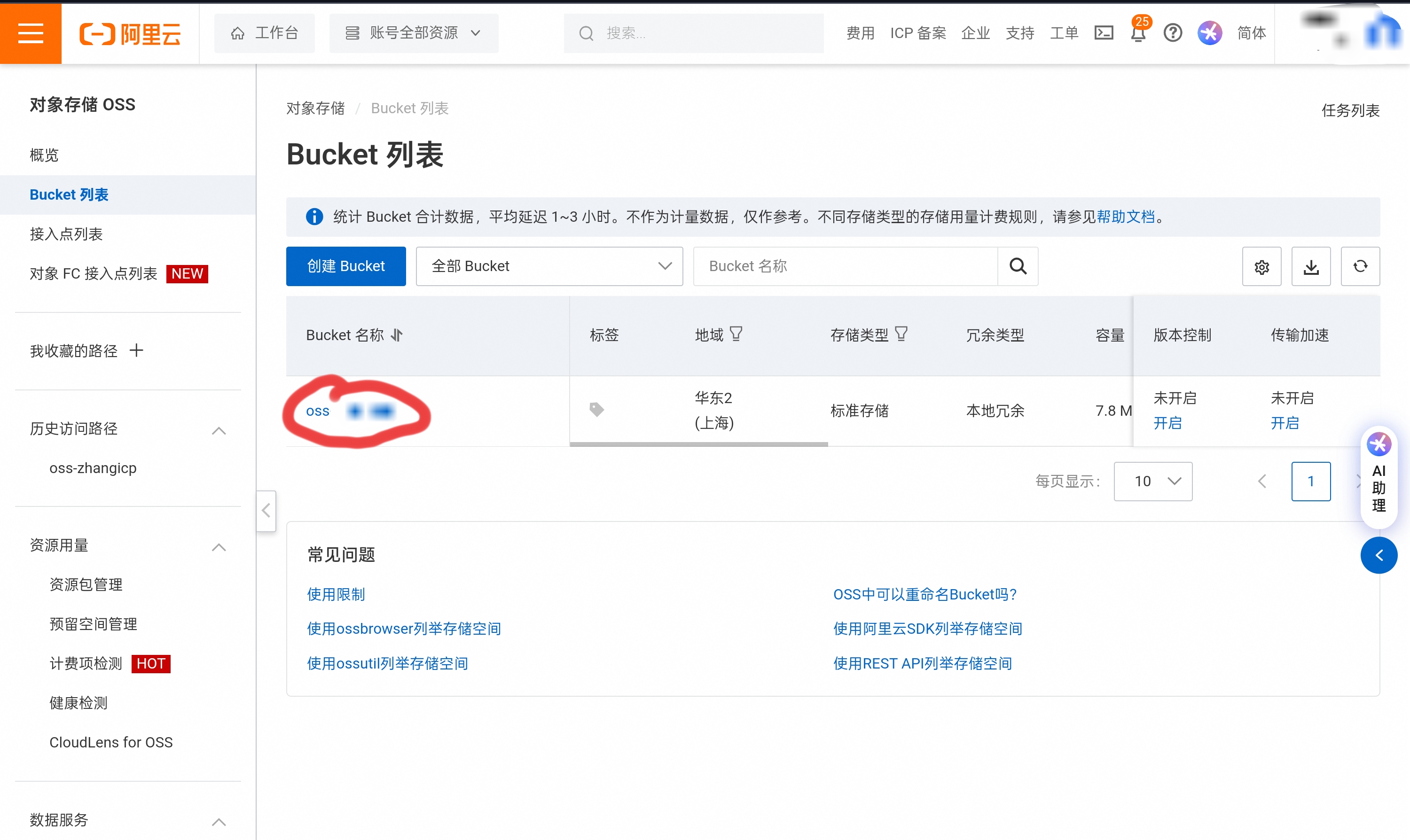Viewport: 1410px width, 840px height.
Task: Open 健康检测 in sidebar
Action: coord(78,703)
